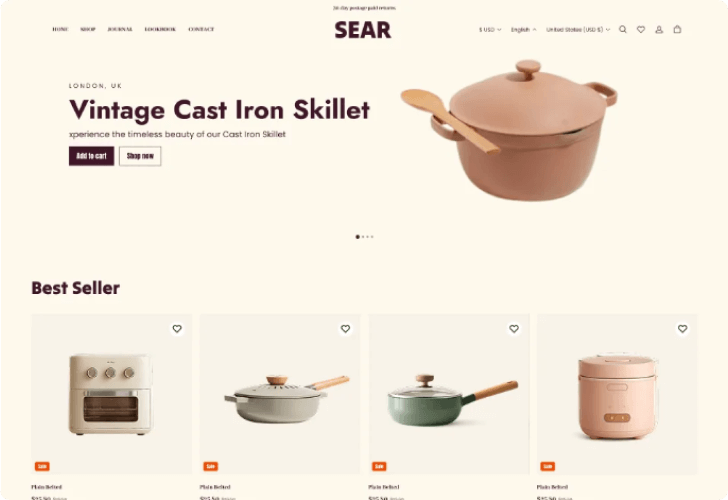This screenshot has height=500, width=728.
Task: Add the pink rice cooker to wishlist
Action: [x=682, y=329]
